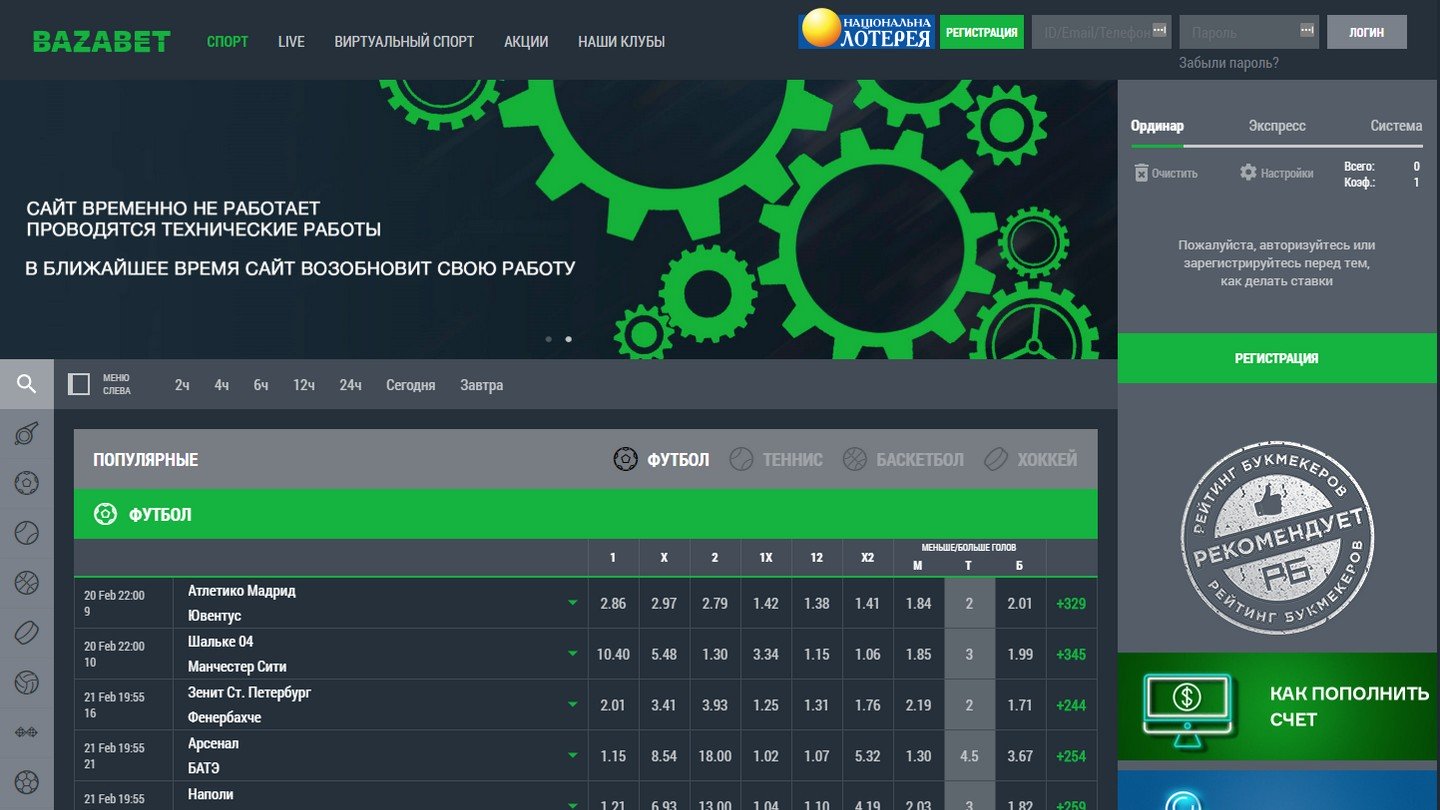Click the wide Регистрация button under the bet slip
This screenshot has width=1440, height=810.
[1277, 358]
